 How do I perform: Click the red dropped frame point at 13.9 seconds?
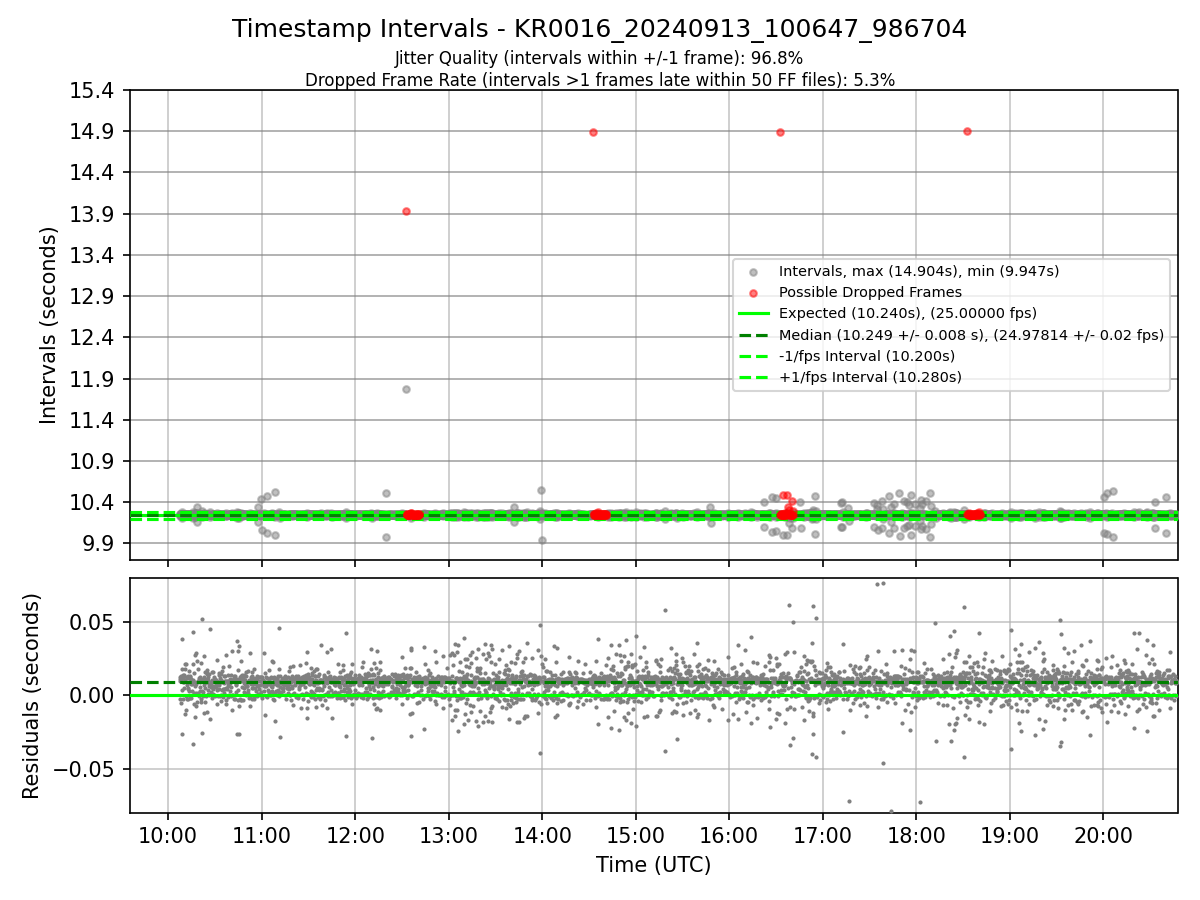pos(406,211)
